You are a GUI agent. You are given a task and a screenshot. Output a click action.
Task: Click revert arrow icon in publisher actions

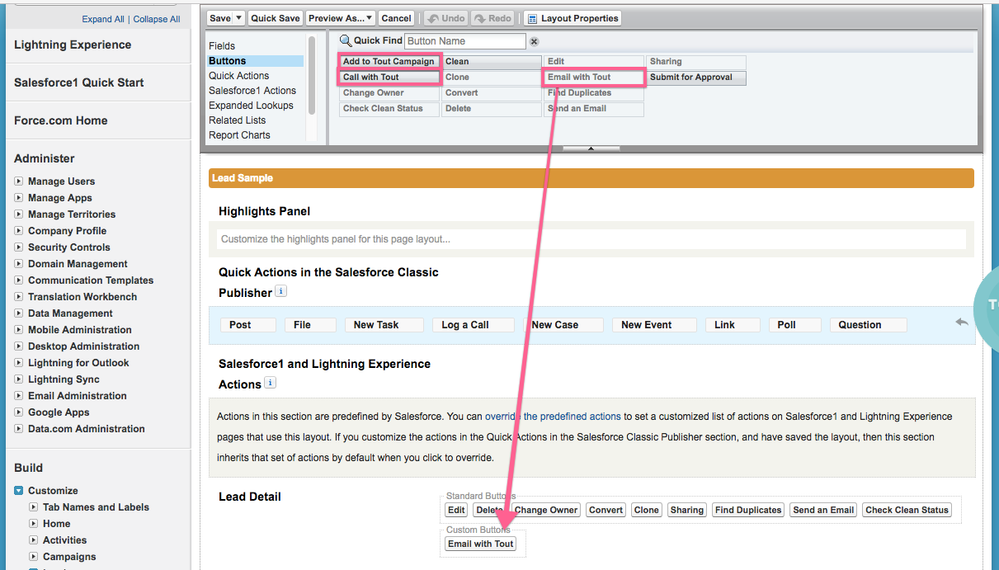(961, 322)
